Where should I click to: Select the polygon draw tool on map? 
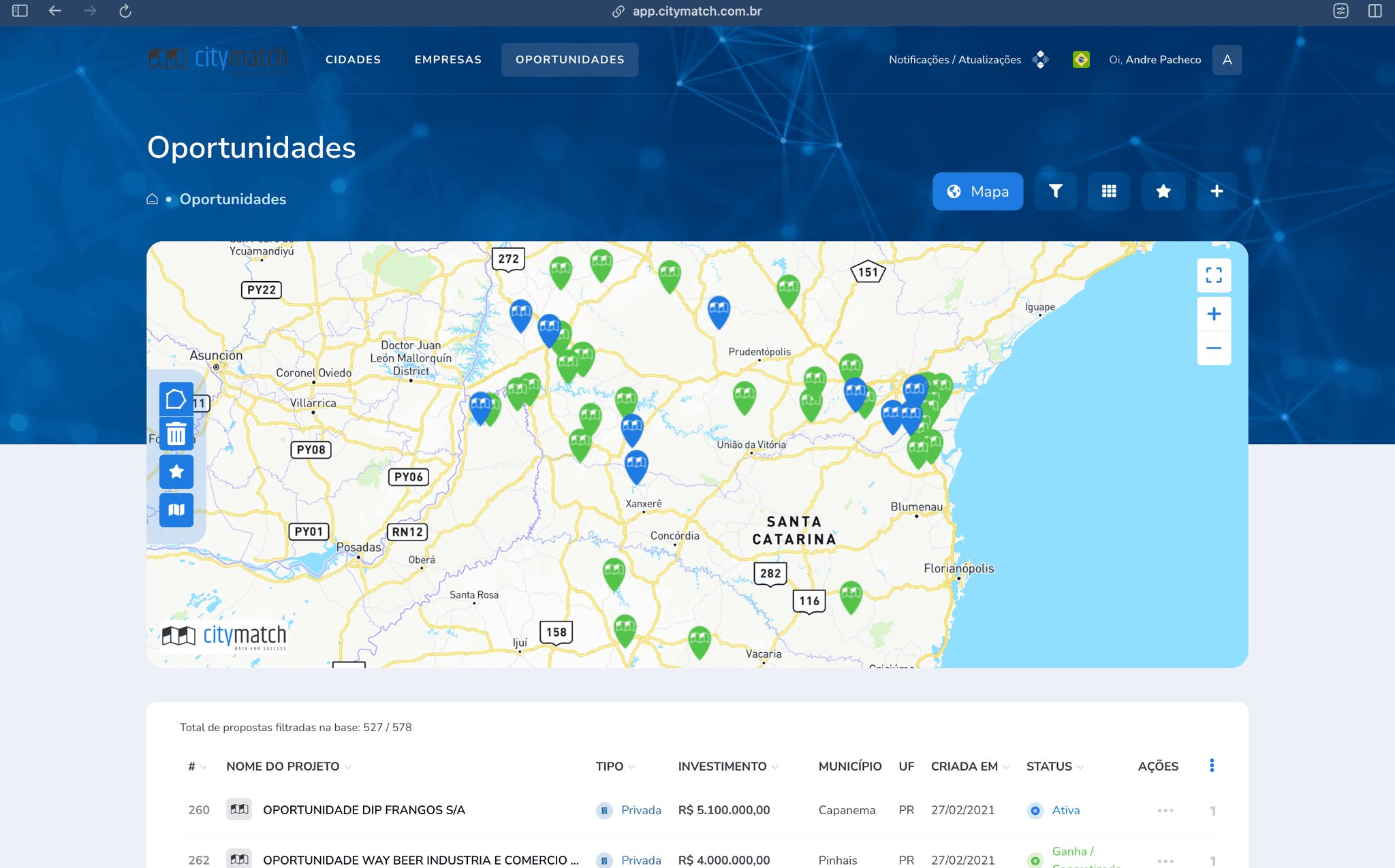point(176,399)
